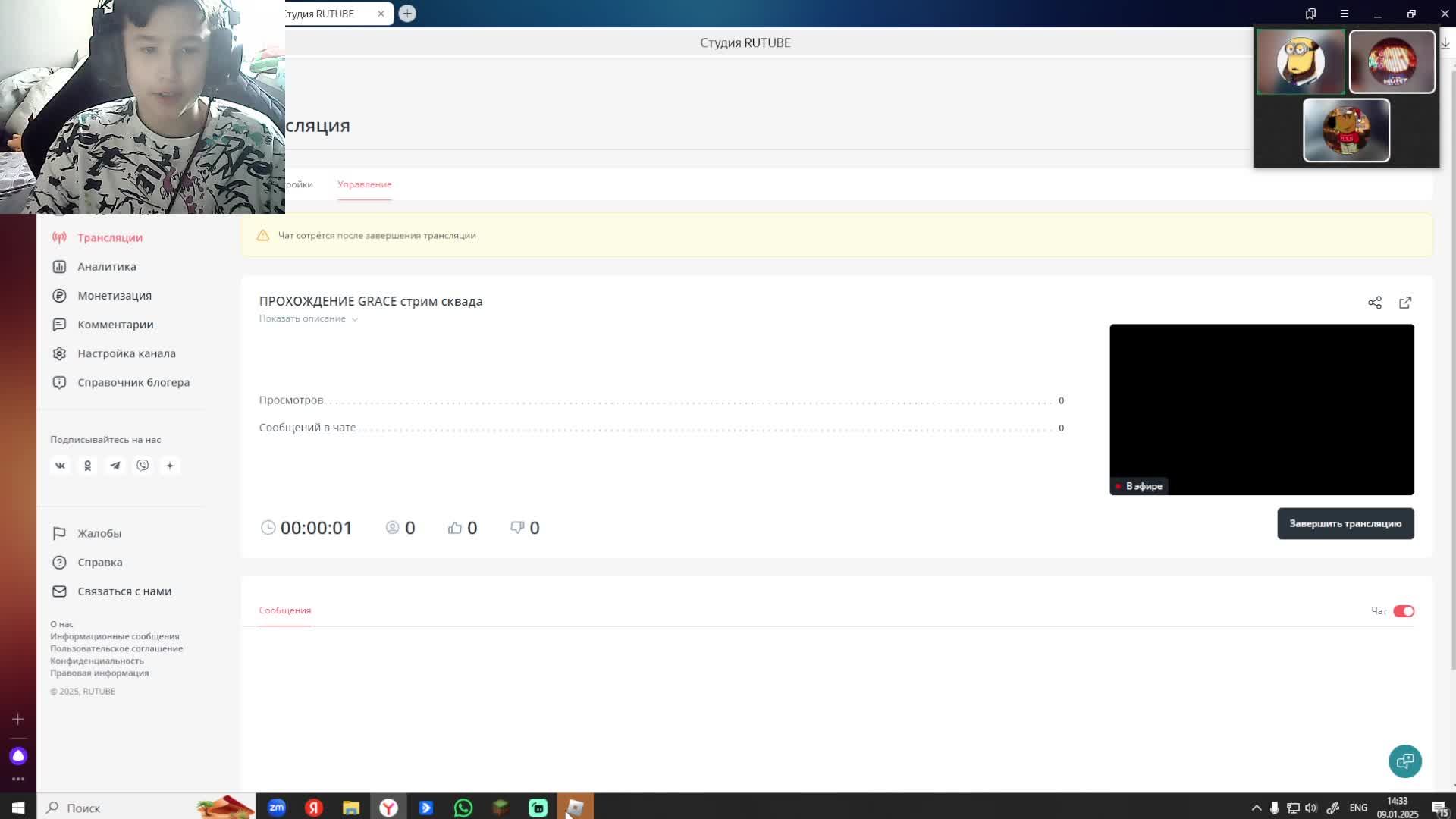Click the VK social icon
Viewport: 1456px width, 819px height.
(x=60, y=466)
